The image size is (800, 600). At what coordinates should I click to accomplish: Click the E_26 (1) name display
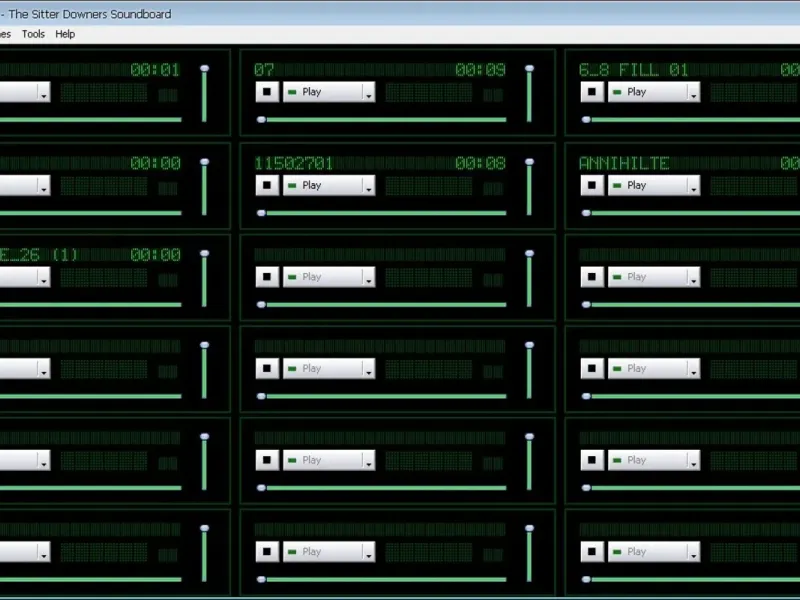tap(38, 255)
